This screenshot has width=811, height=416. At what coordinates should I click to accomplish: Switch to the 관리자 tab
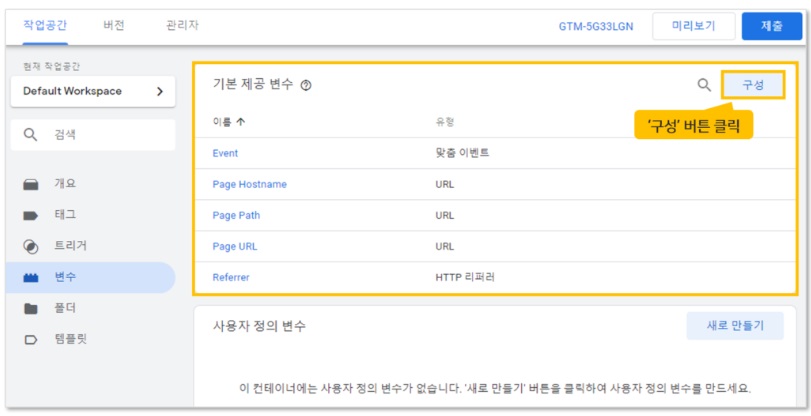tap(182, 25)
